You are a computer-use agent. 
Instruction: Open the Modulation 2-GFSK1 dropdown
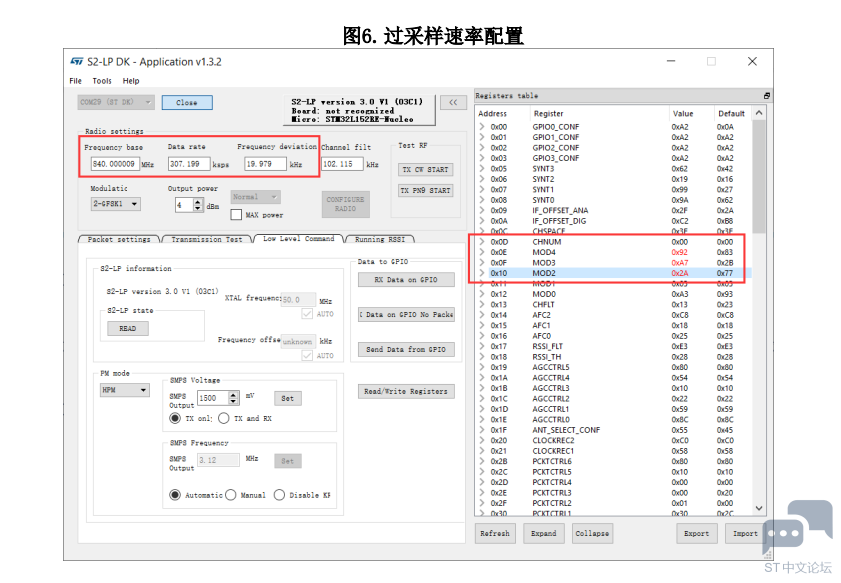tap(116, 204)
